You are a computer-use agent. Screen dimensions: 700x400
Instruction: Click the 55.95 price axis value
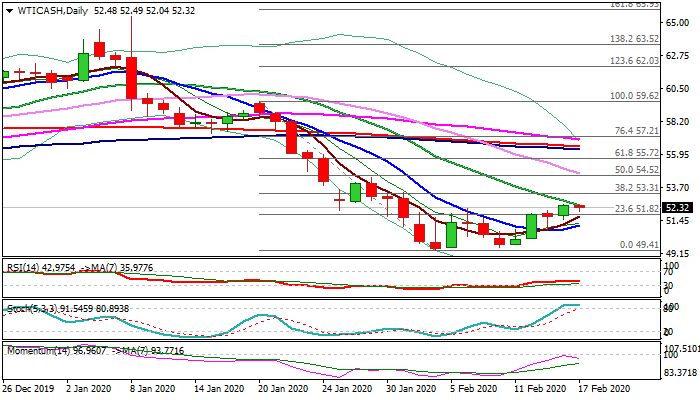pos(677,154)
